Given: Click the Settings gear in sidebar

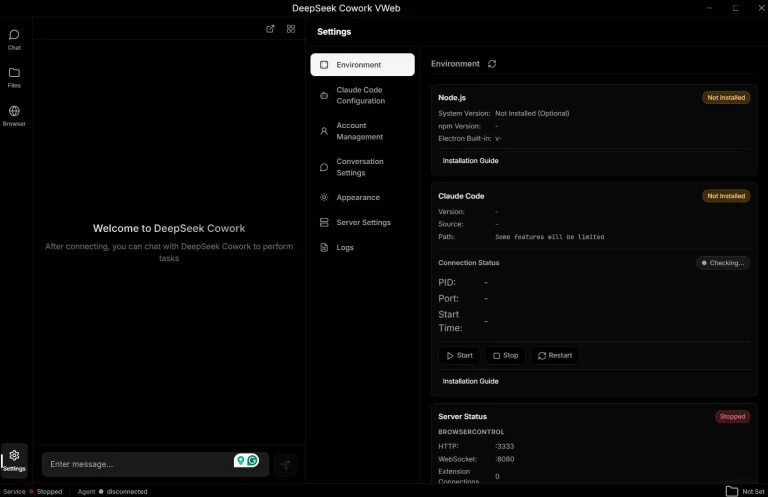Looking at the screenshot, I should click(x=14, y=460).
